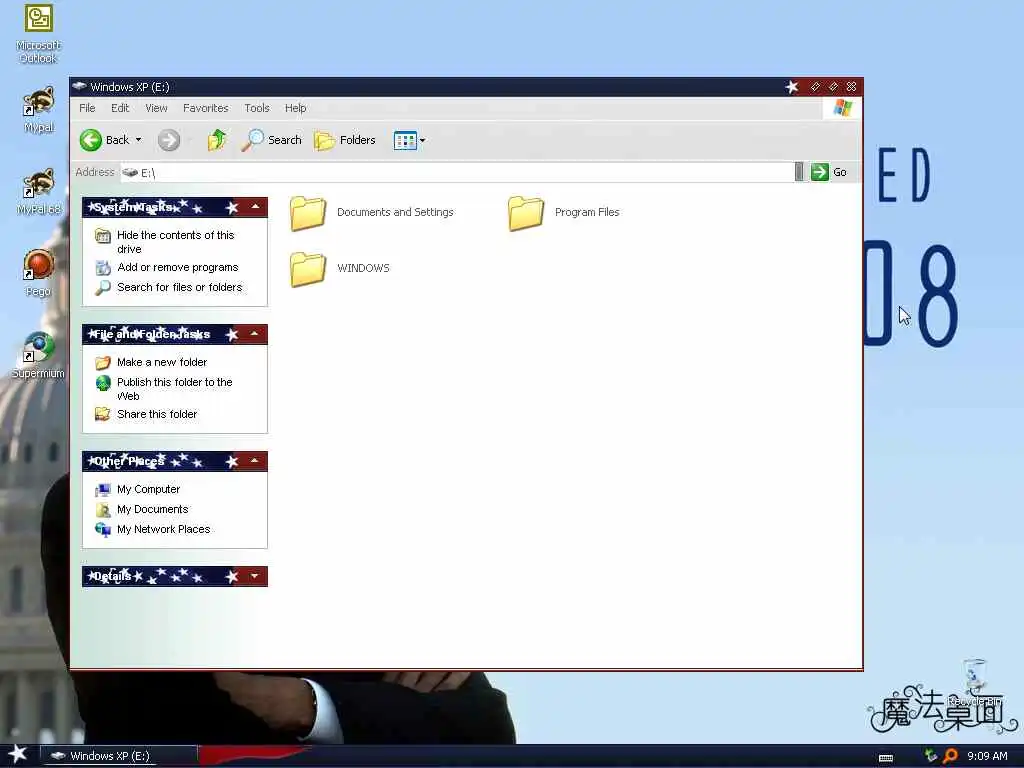Click the drive icon in the title bar
The image size is (1024, 768).
point(79,86)
